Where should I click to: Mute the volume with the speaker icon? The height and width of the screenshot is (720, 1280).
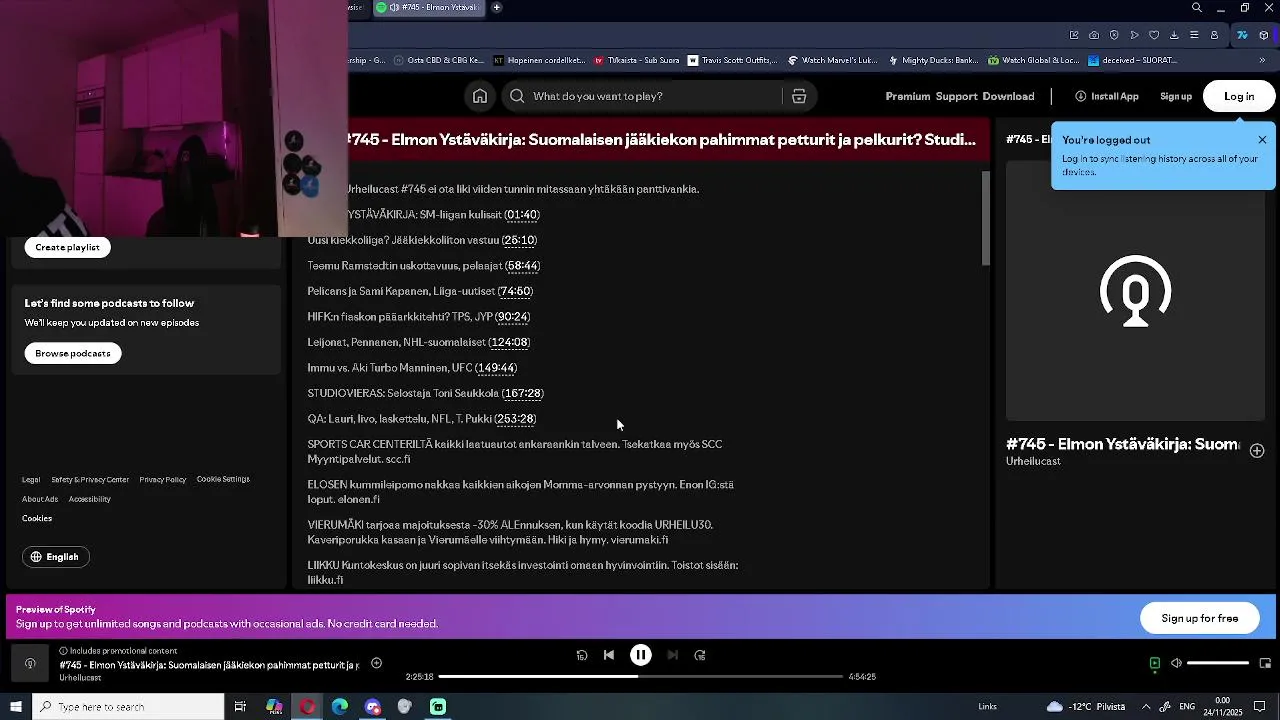point(1176,663)
